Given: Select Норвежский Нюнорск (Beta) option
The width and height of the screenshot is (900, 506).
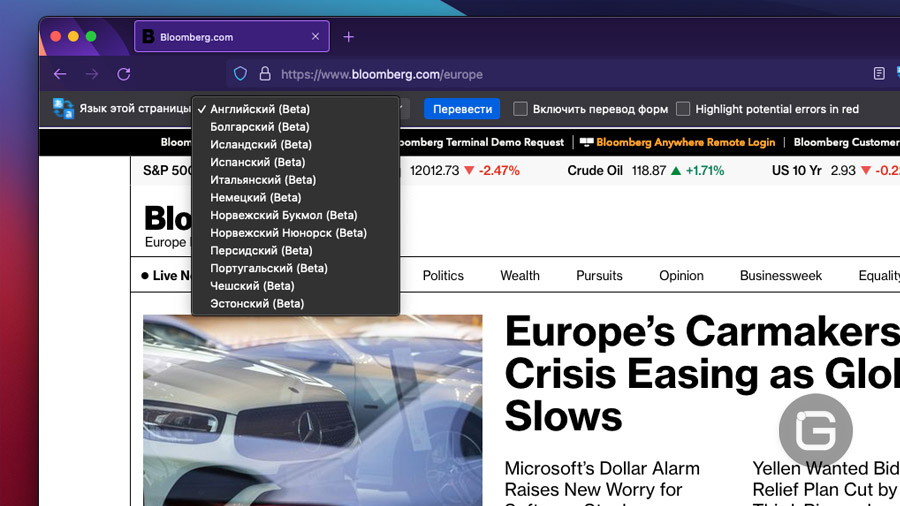Looking at the screenshot, I should coord(295,233).
